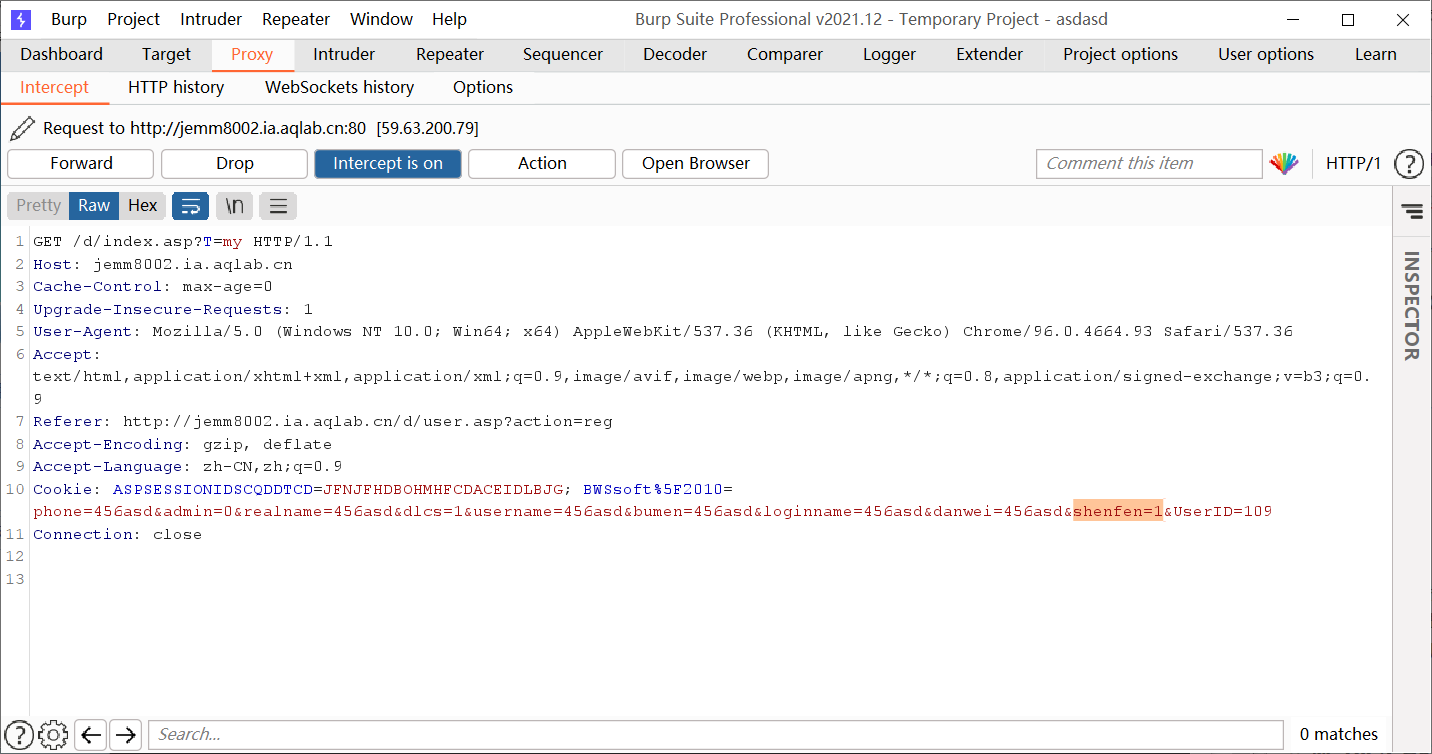1432x754 pixels.
Task: Open the Sequencer tab
Action: tap(563, 54)
